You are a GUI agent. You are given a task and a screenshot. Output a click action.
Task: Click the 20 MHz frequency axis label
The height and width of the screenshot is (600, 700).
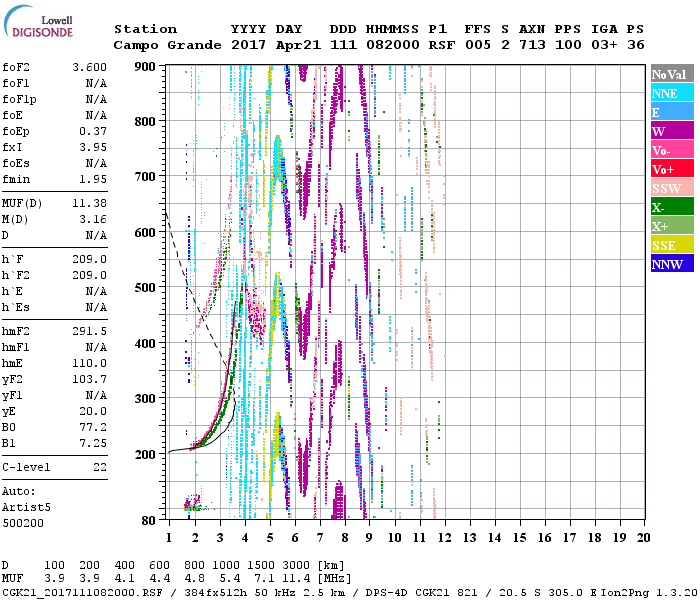point(643,538)
